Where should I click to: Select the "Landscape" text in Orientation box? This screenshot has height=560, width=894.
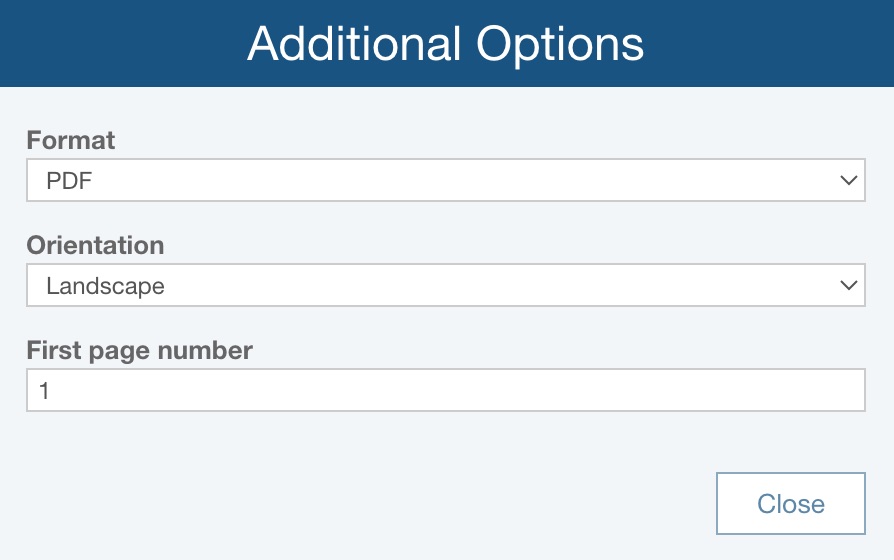pyautogui.click(x=105, y=286)
